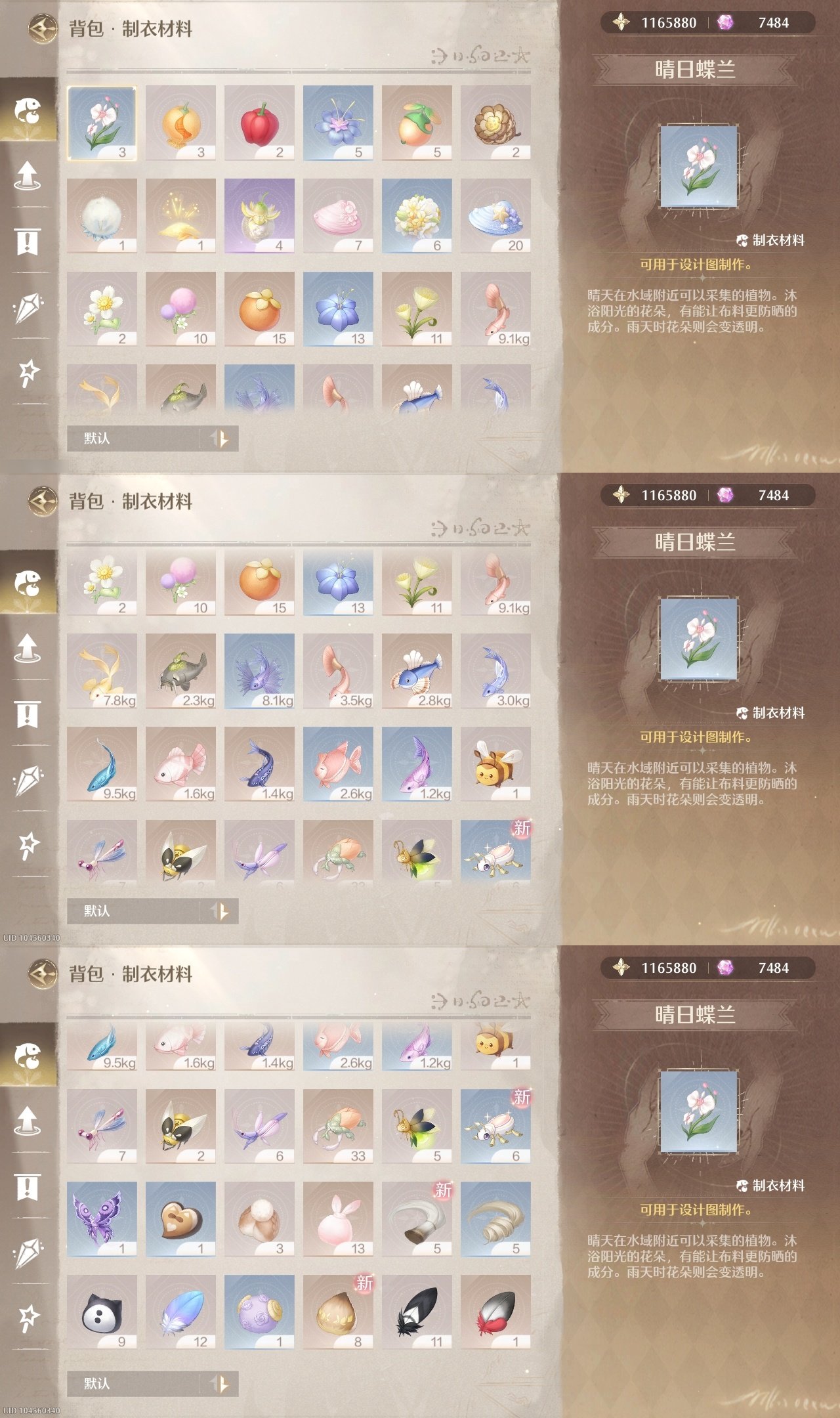Click the back button beside 背包 in the top panel
Image resolution: width=840 pixels, height=1418 pixels.
(43, 29)
